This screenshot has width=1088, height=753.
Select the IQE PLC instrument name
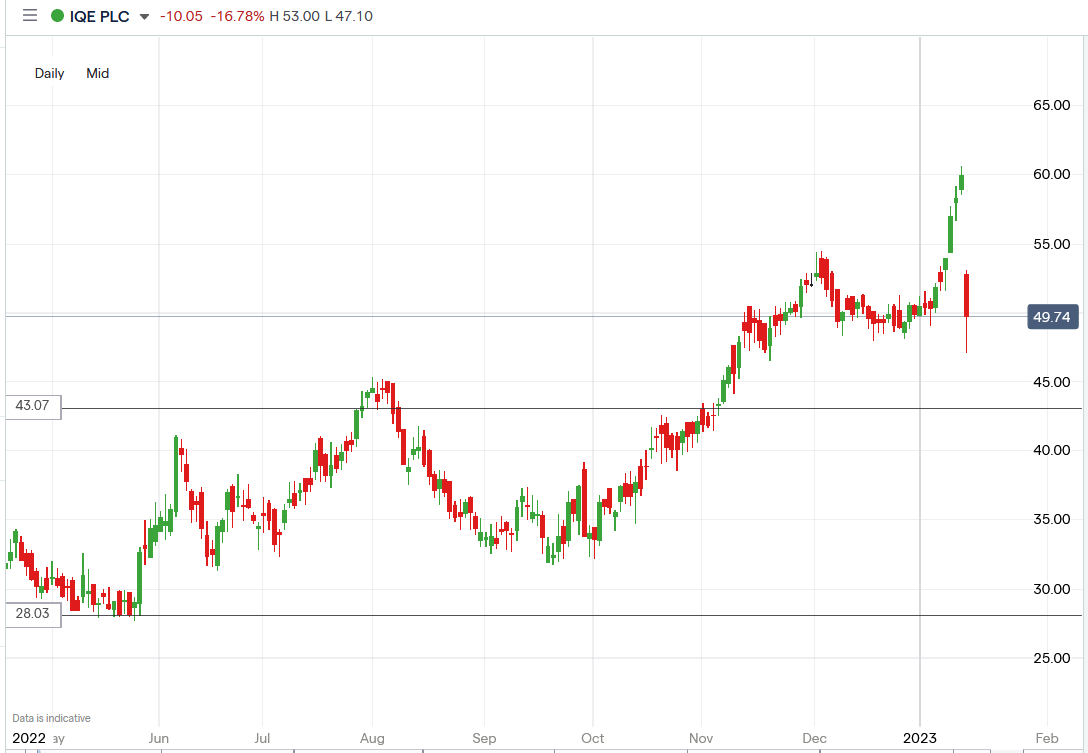tap(99, 16)
